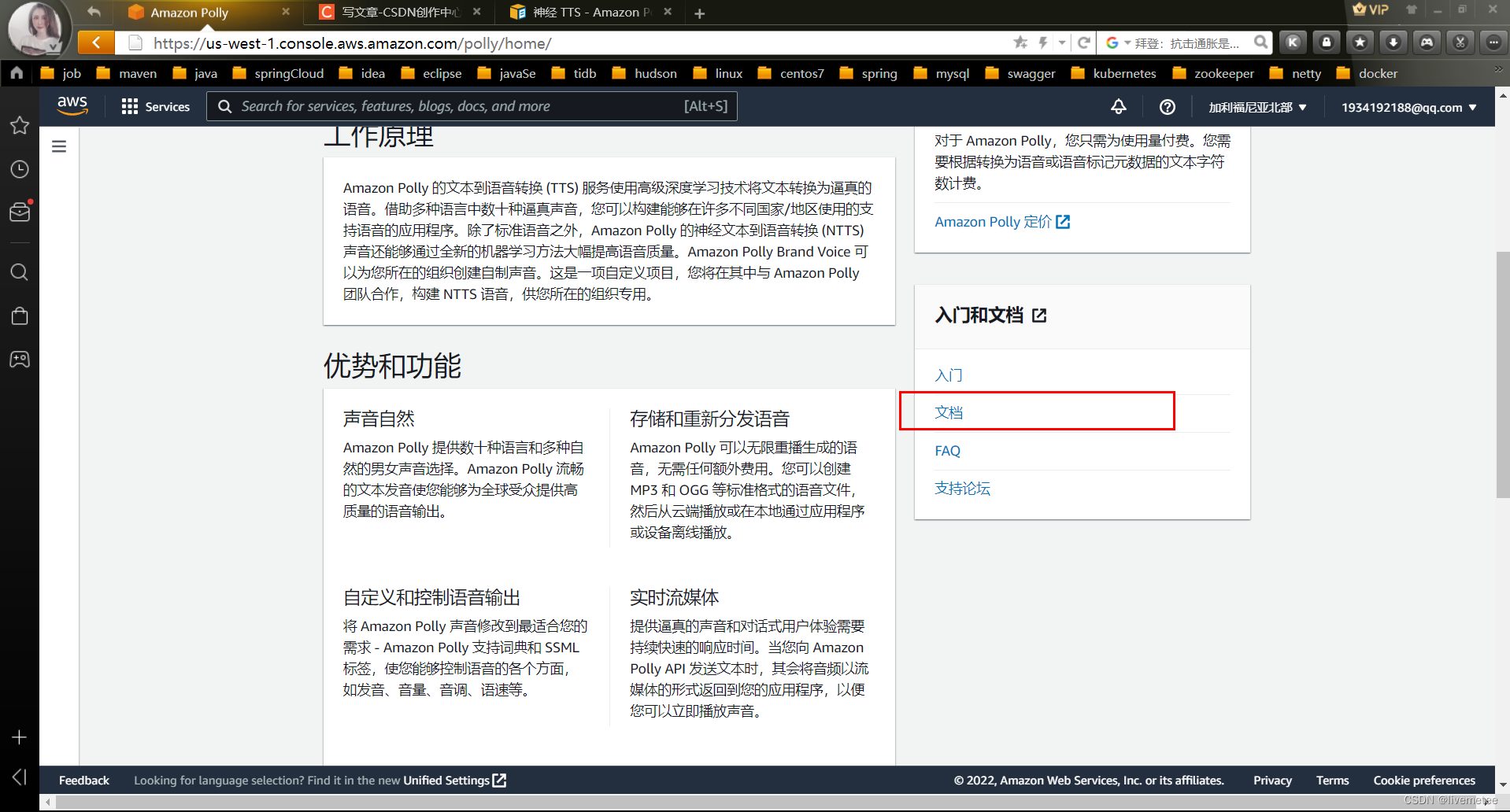Open the springCloud bookmark folder
The image size is (1510, 812).
[x=279, y=73]
